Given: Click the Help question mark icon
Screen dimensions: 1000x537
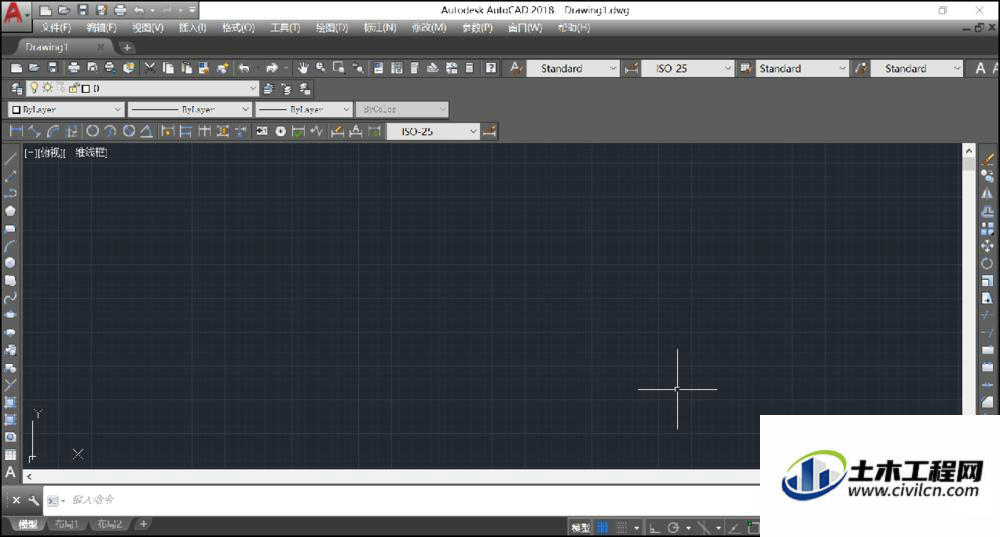Looking at the screenshot, I should pyautogui.click(x=490, y=68).
